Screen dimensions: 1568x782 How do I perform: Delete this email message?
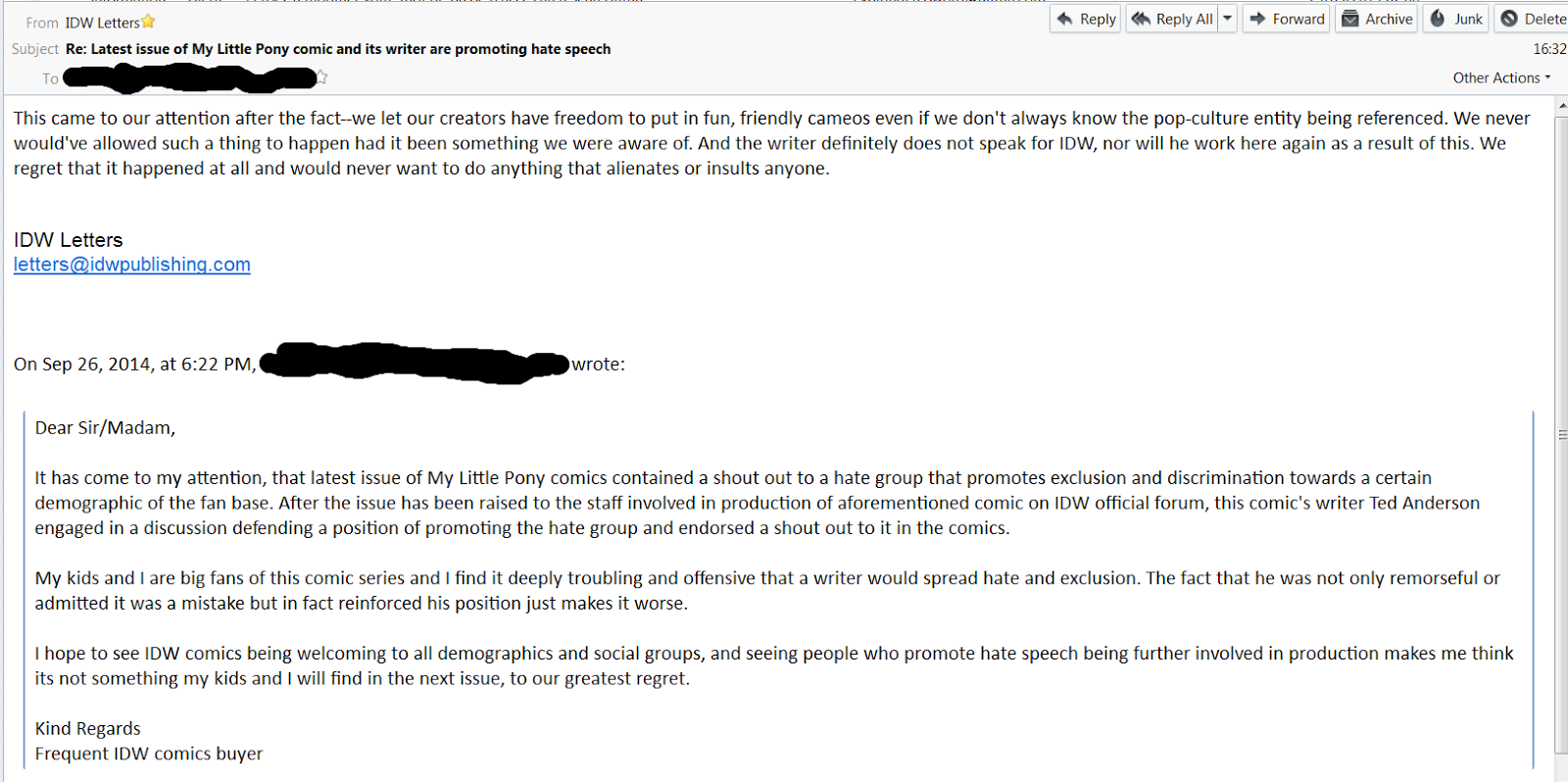point(1533,19)
